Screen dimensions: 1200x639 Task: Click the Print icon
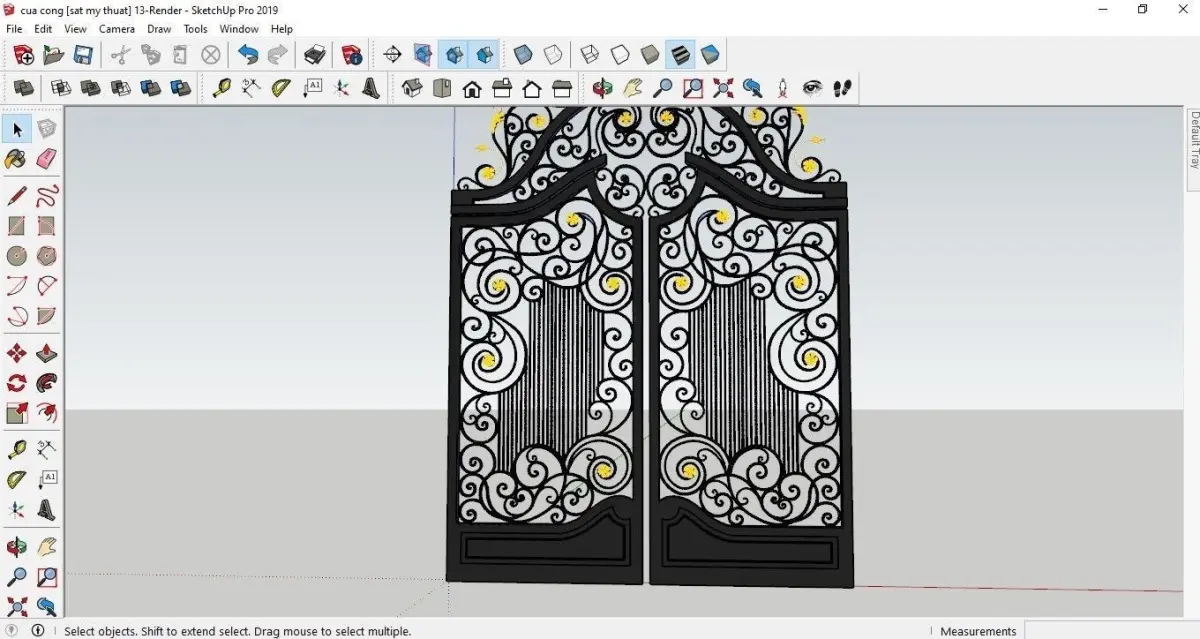pyautogui.click(x=315, y=55)
